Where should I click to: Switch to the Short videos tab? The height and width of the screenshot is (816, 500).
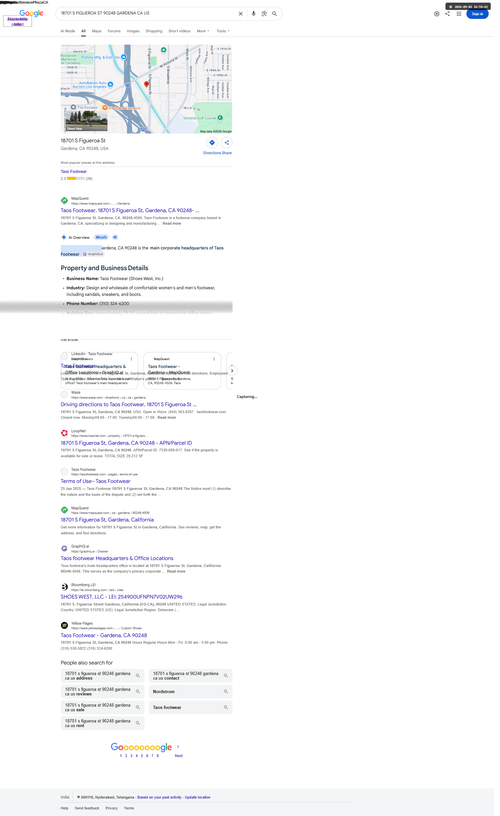point(180,31)
